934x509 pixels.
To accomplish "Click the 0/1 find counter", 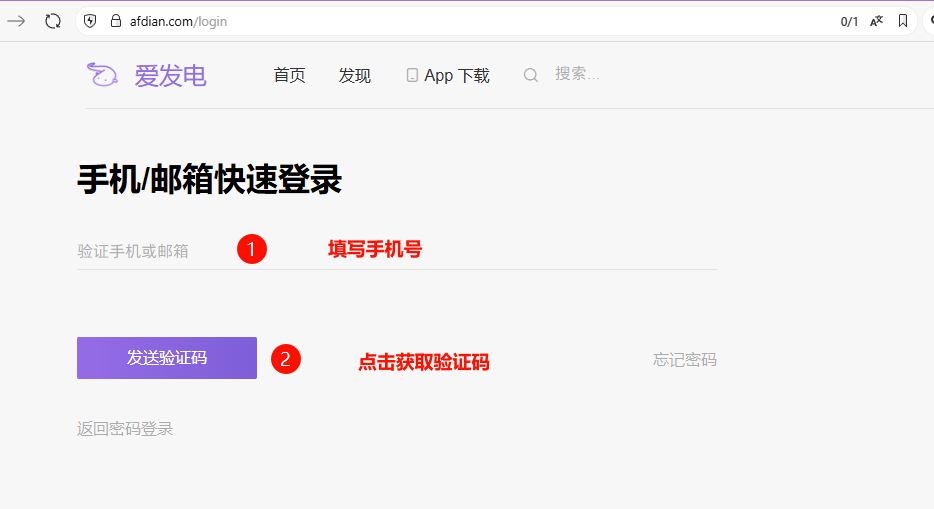I will [x=849, y=22].
